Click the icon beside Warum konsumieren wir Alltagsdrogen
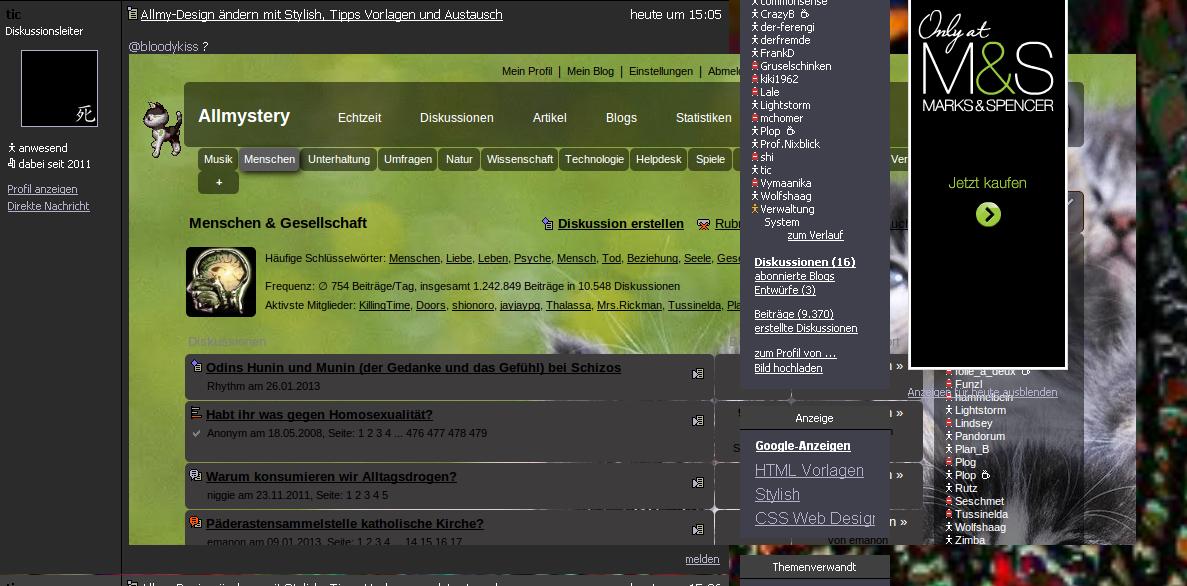Viewport: 1187px width, 586px height. (x=196, y=475)
